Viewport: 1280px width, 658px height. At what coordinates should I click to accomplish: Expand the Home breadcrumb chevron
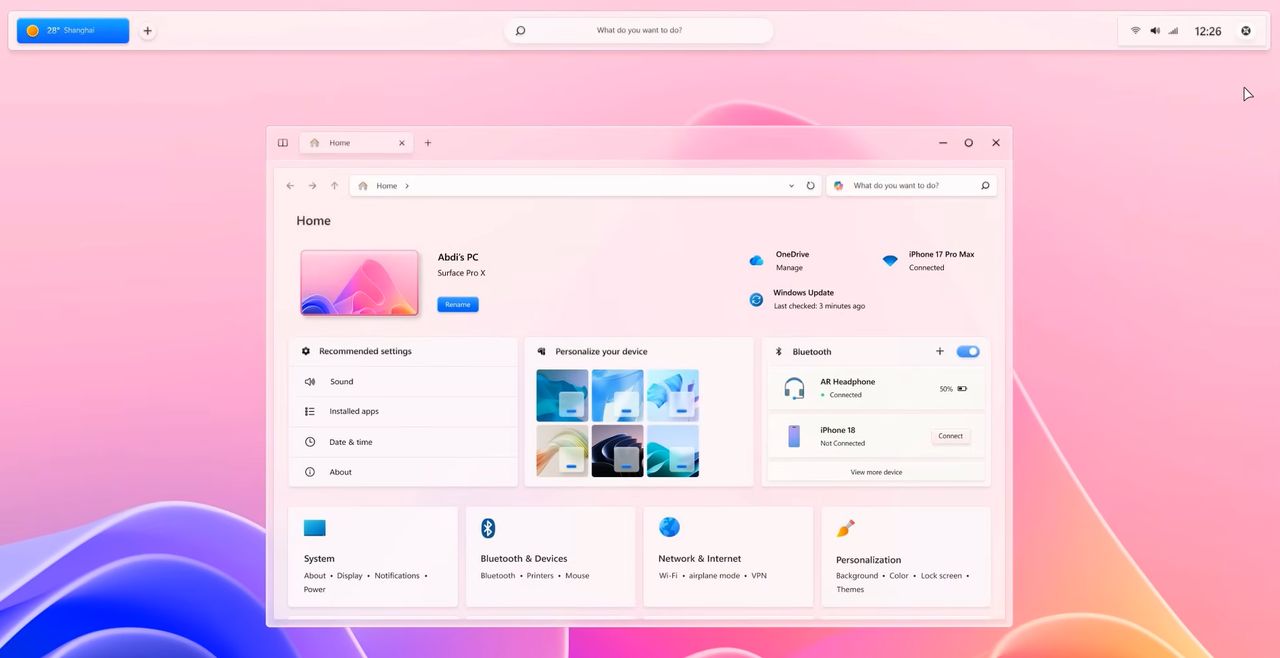point(408,185)
